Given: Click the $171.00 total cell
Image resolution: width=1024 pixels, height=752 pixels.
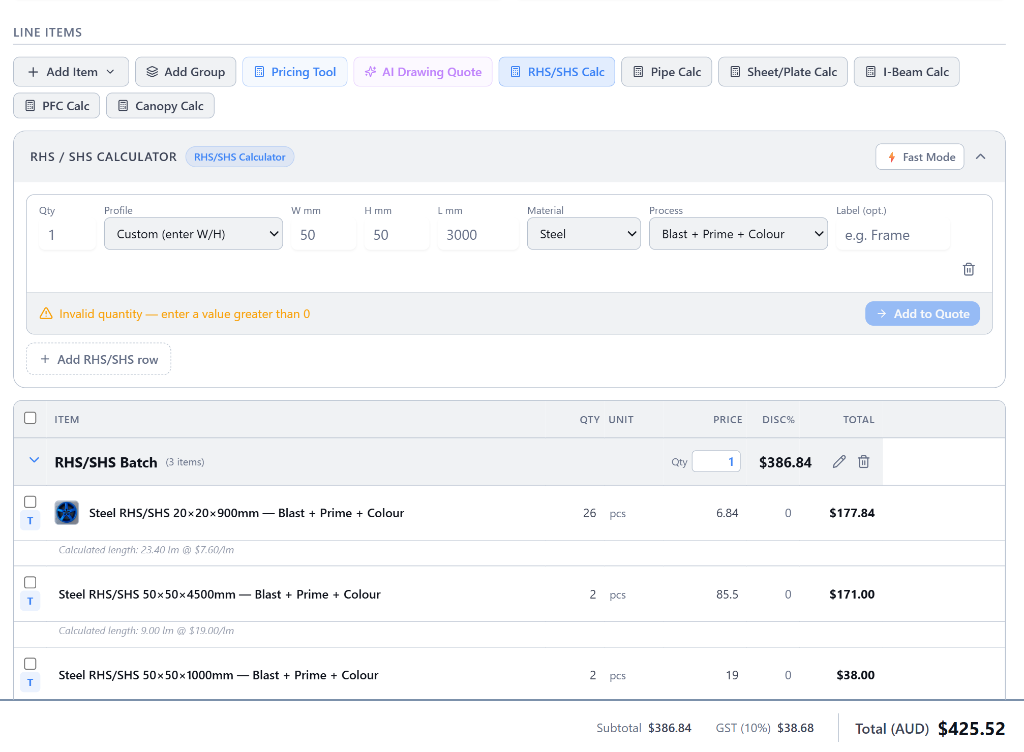Looking at the screenshot, I should coord(852,595).
